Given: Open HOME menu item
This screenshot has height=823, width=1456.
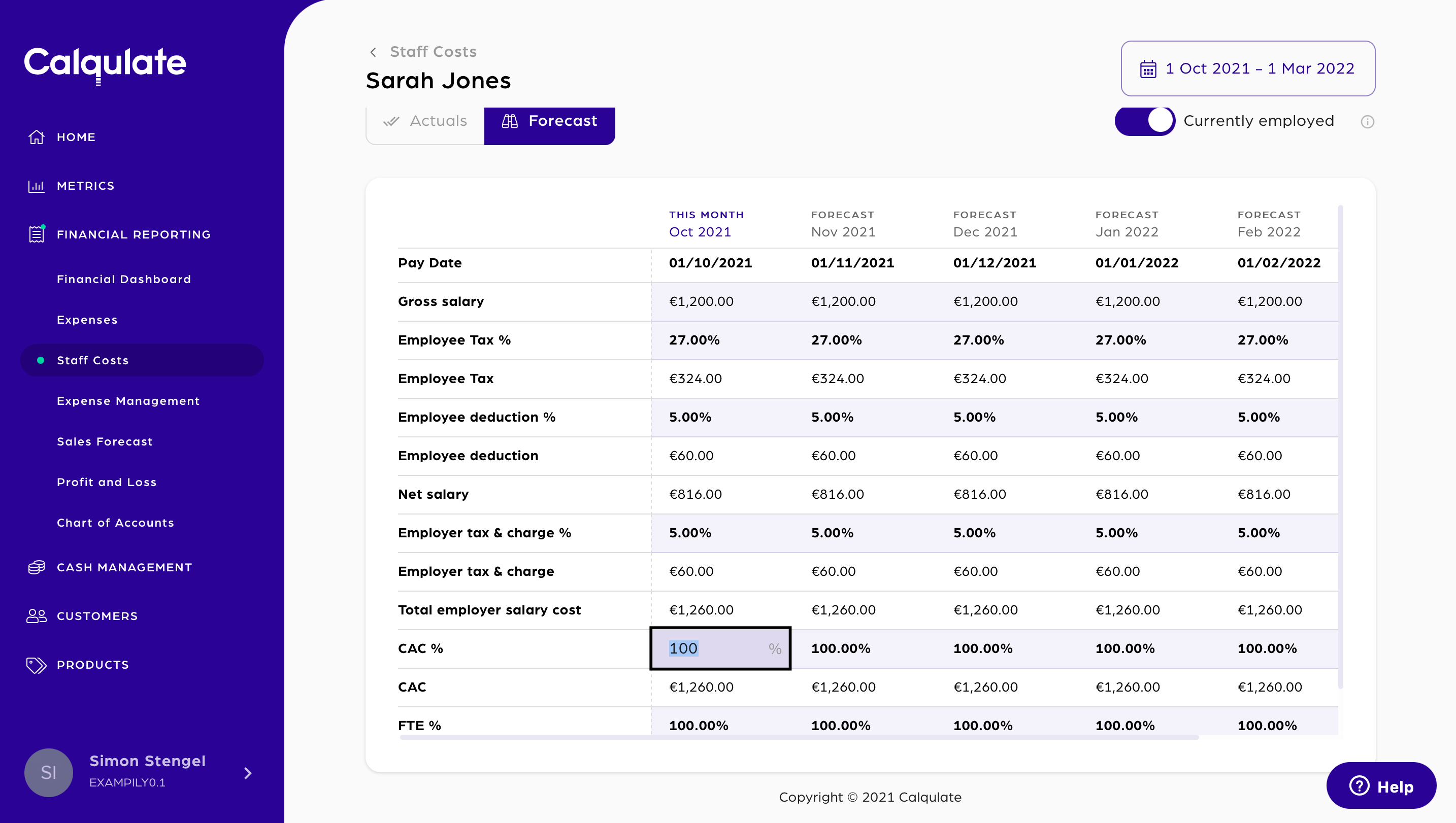Looking at the screenshot, I should pos(76,137).
